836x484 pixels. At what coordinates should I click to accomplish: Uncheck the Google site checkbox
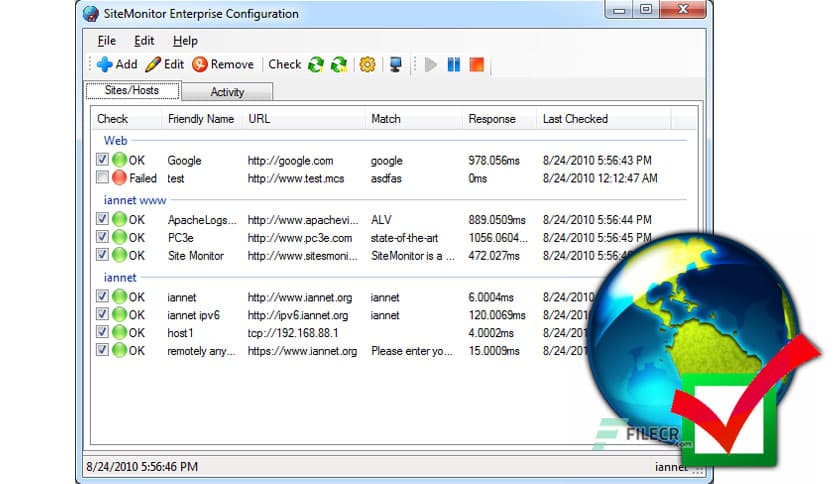[x=102, y=159]
